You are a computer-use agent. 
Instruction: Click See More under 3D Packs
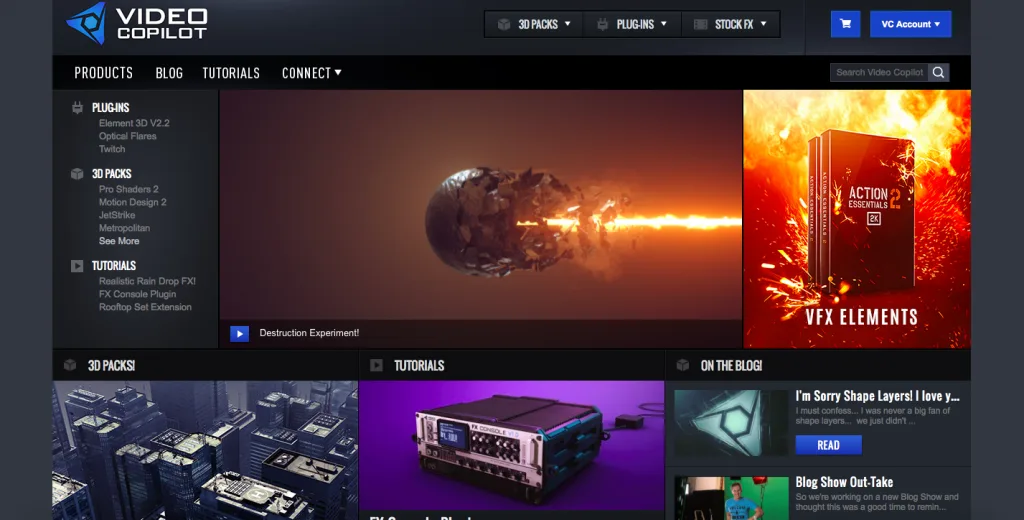[119, 241]
